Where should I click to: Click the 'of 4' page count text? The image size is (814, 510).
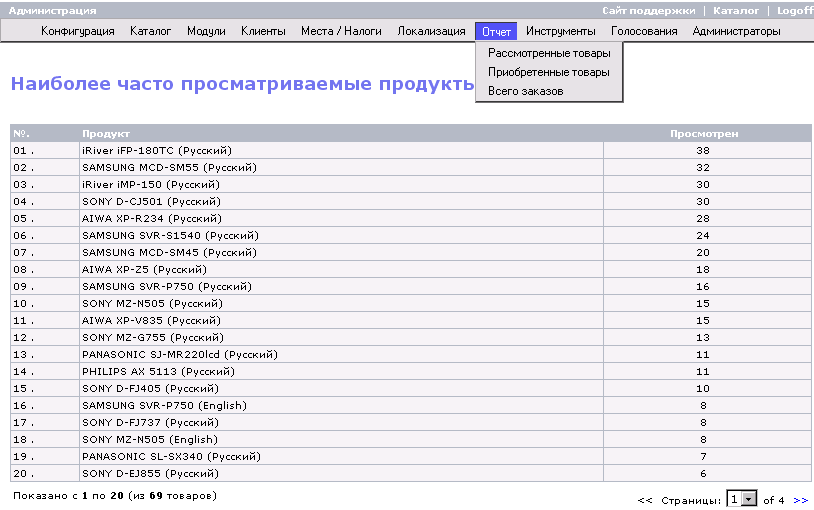click(x=774, y=501)
